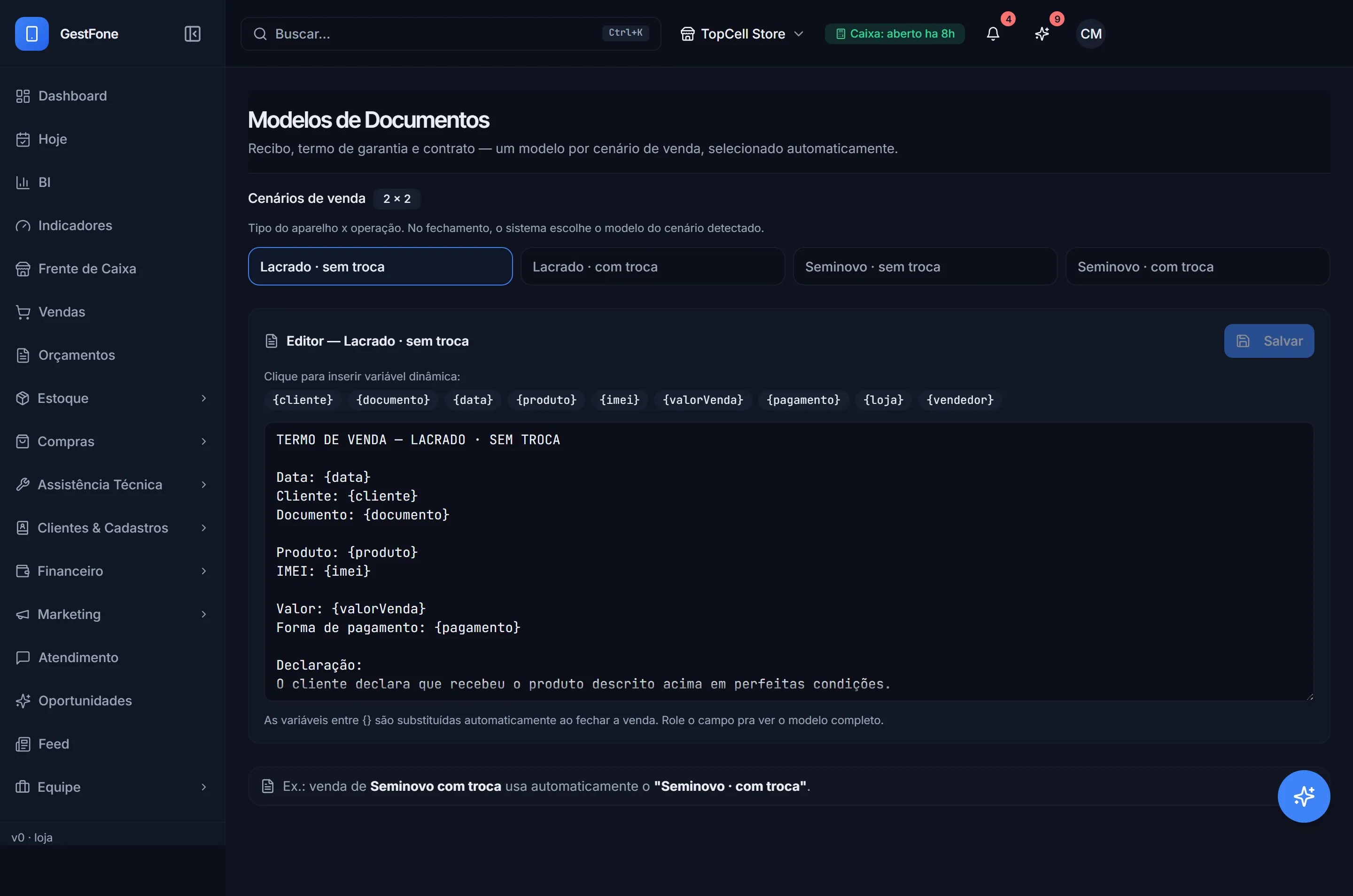
Task: Insert the {pagamento} variable chip
Action: (804, 400)
